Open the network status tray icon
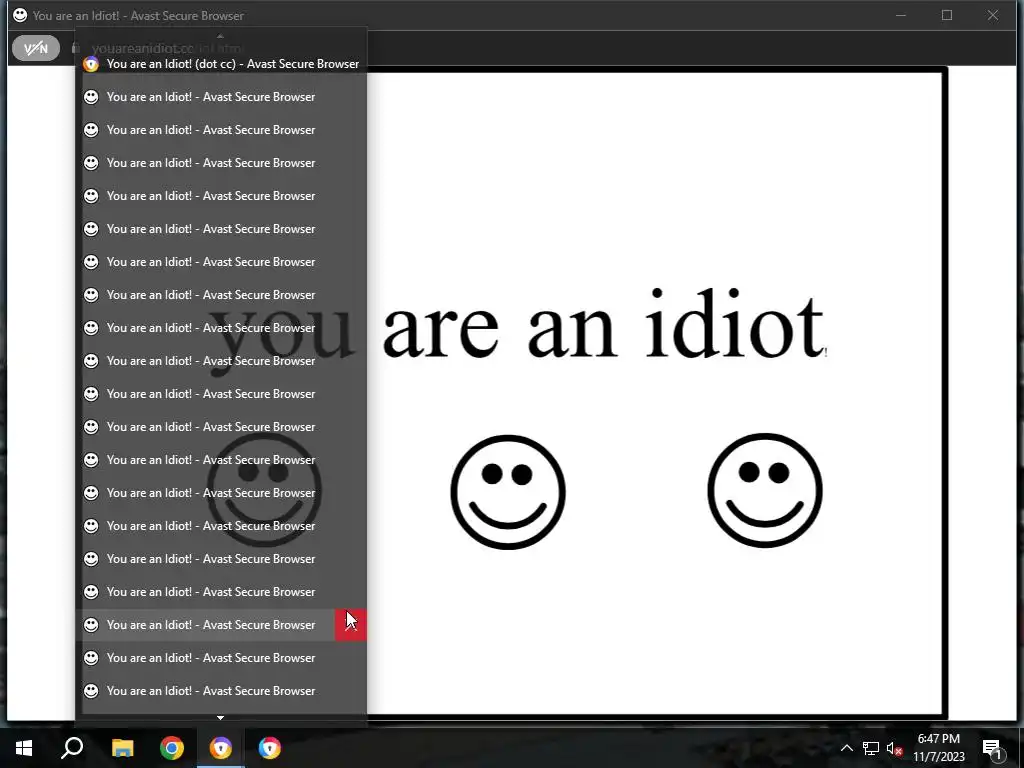Viewport: 1024px width, 768px height. 871,748
